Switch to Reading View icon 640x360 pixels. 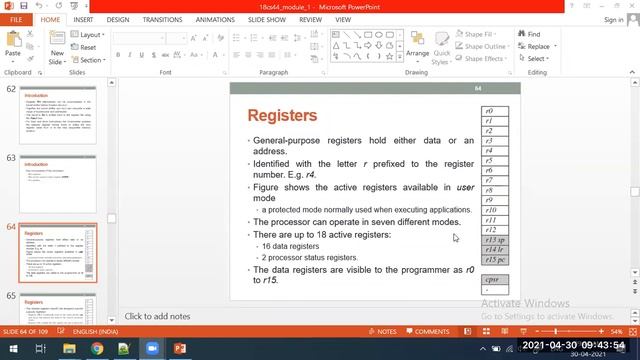pos(505,331)
